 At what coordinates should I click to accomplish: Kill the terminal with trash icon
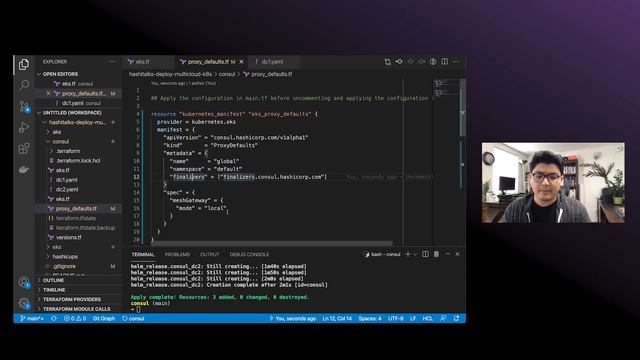click(436, 254)
